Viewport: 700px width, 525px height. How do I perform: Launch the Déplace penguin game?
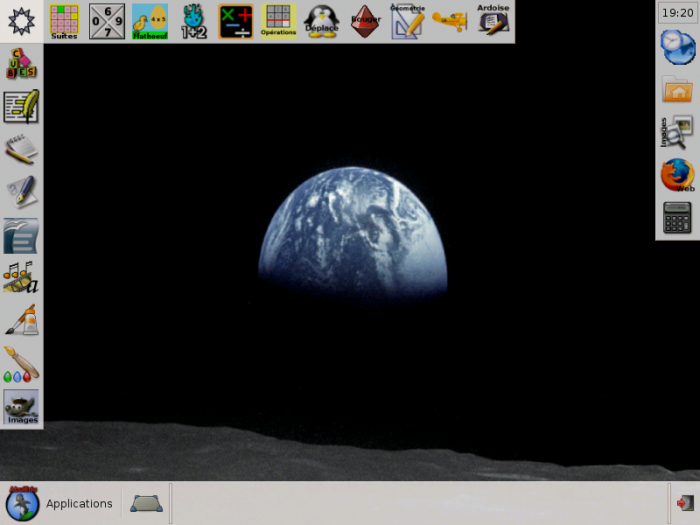[x=321, y=21]
